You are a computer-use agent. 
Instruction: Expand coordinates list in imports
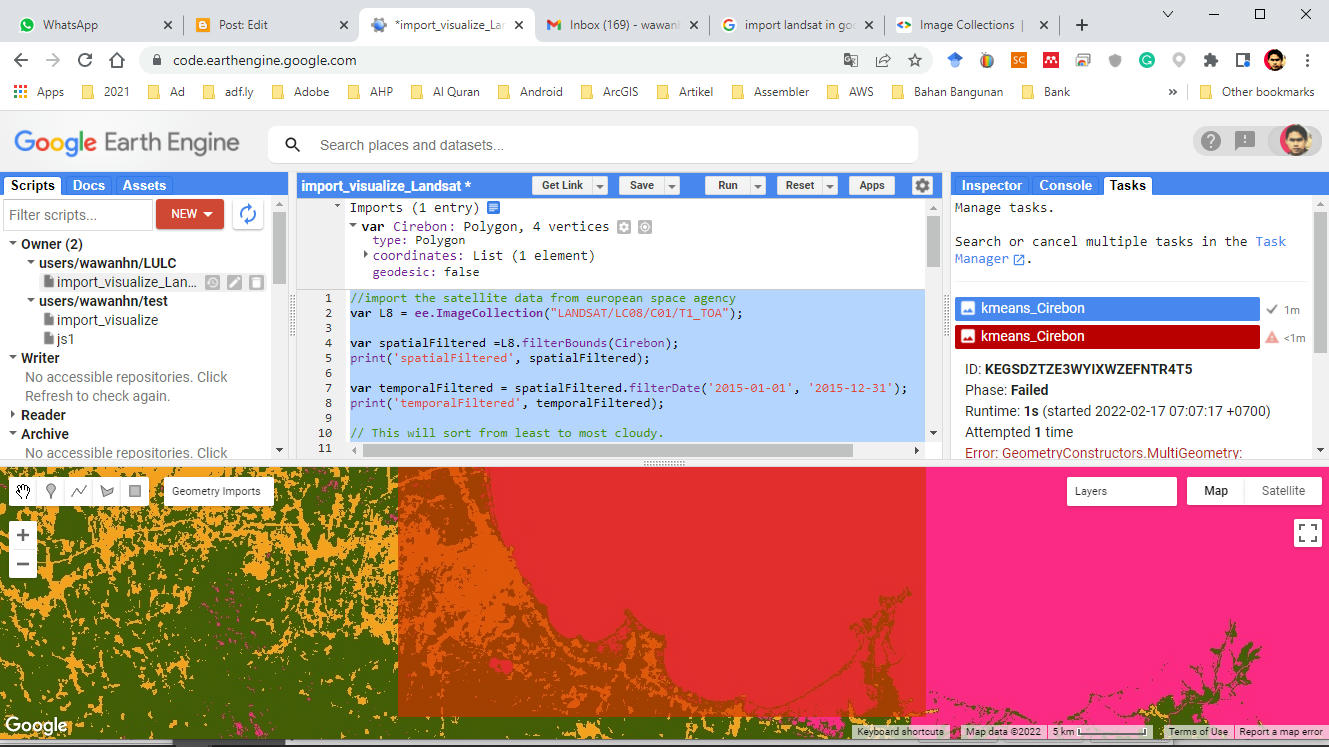coord(366,255)
